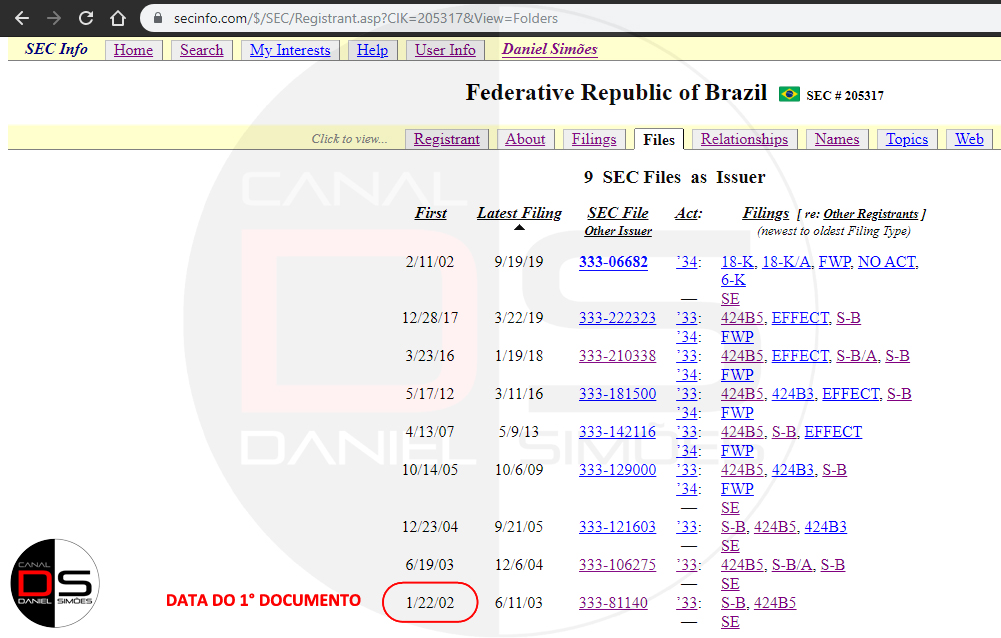The height and width of the screenshot is (638, 1001).
Task: Open SE link under 333-81140
Action: (730, 622)
